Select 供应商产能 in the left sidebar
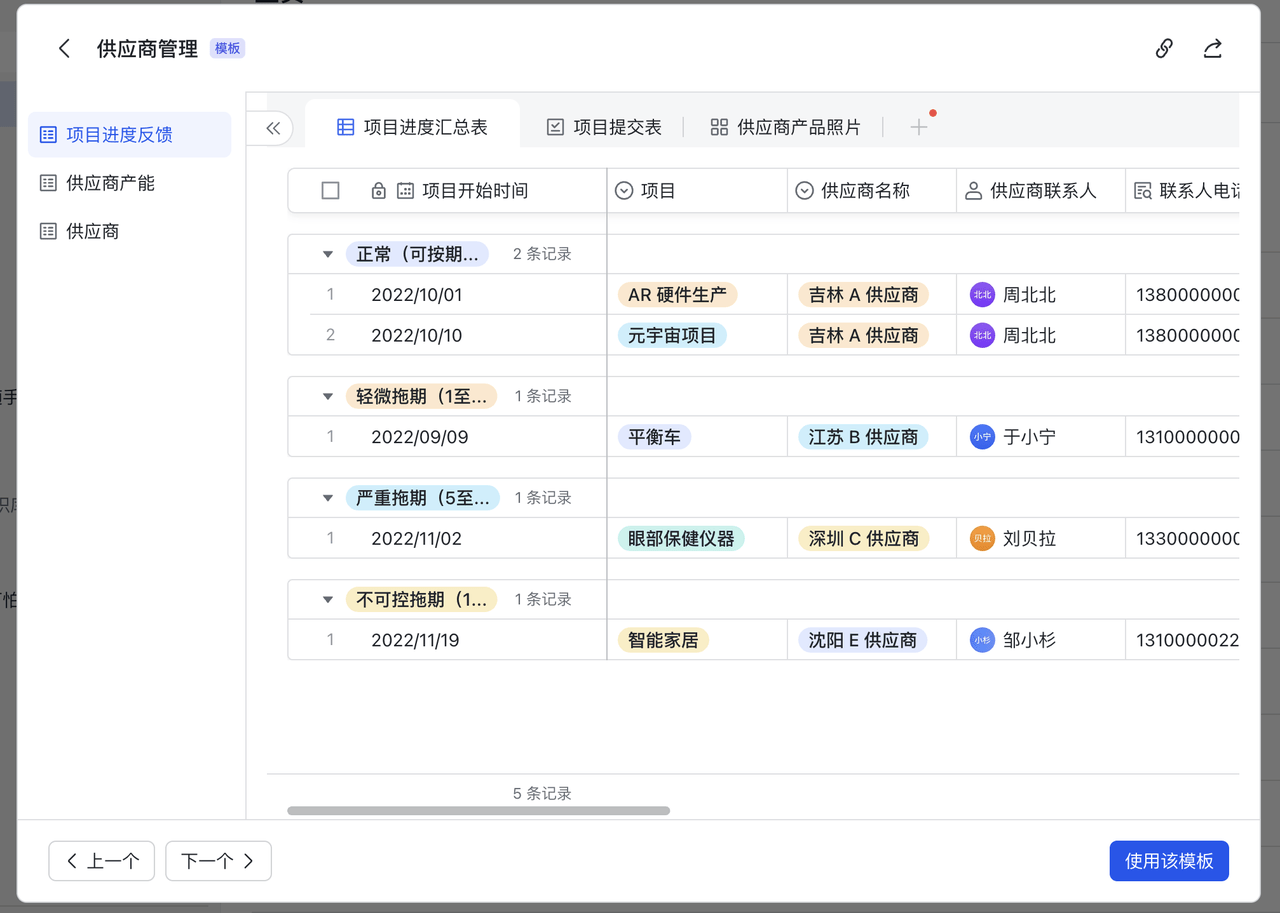 tap(110, 183)
